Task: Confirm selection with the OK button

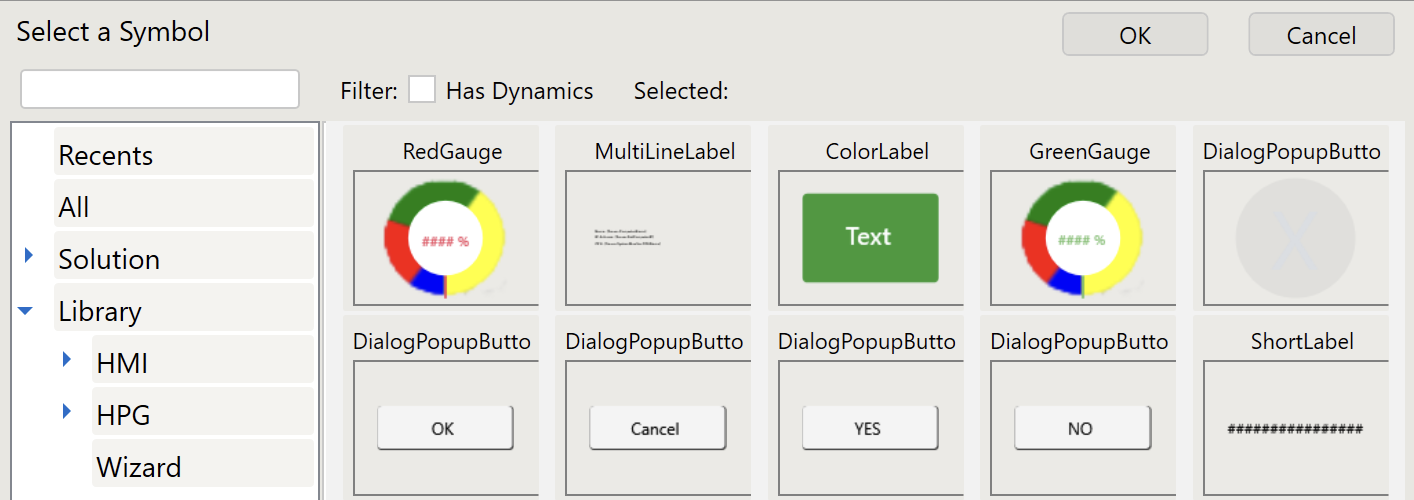Action: point(1134,35)
